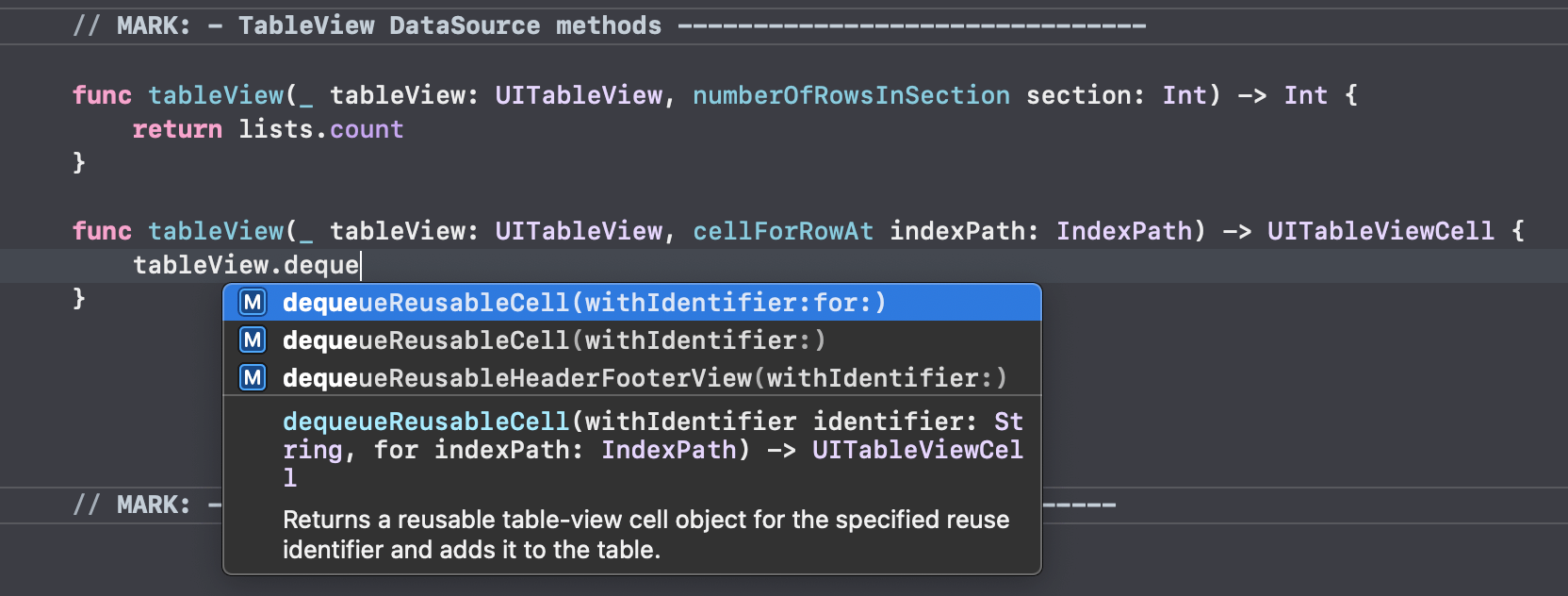Click the "lists" variable in the return statement
Viewport: 1568px width, 596px height.
pos(275,129)
